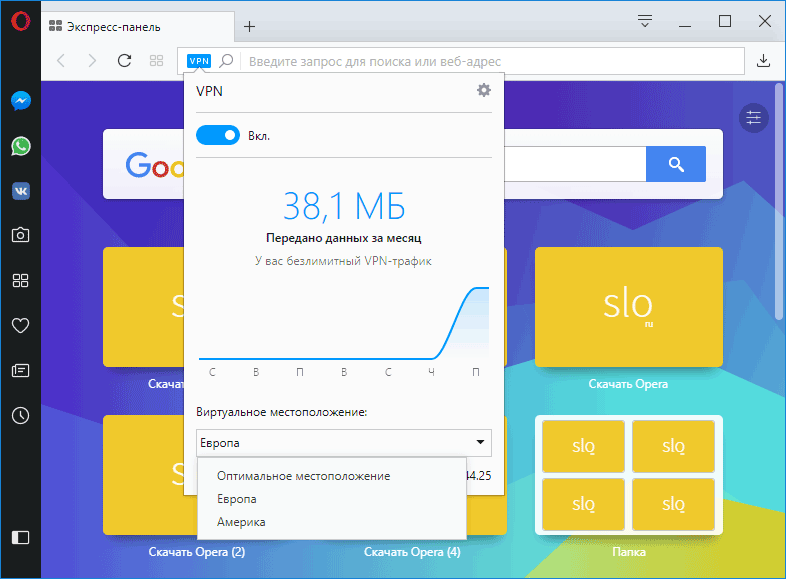Open personal news sidebar icon
This screenshot has height=579, width=786.
click(x=21, y=370)
